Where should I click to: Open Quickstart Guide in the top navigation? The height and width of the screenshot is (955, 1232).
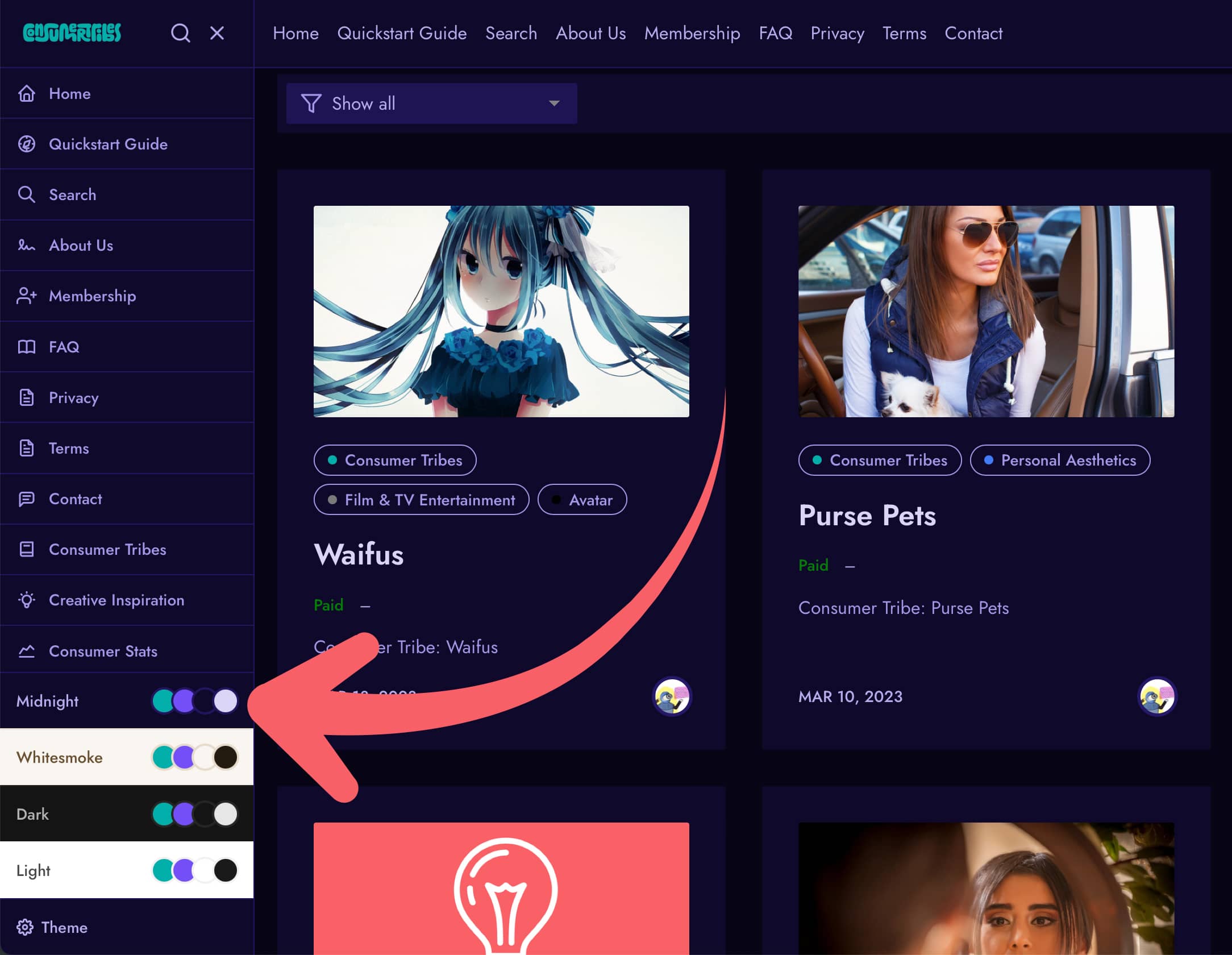[x=402, y=33]
